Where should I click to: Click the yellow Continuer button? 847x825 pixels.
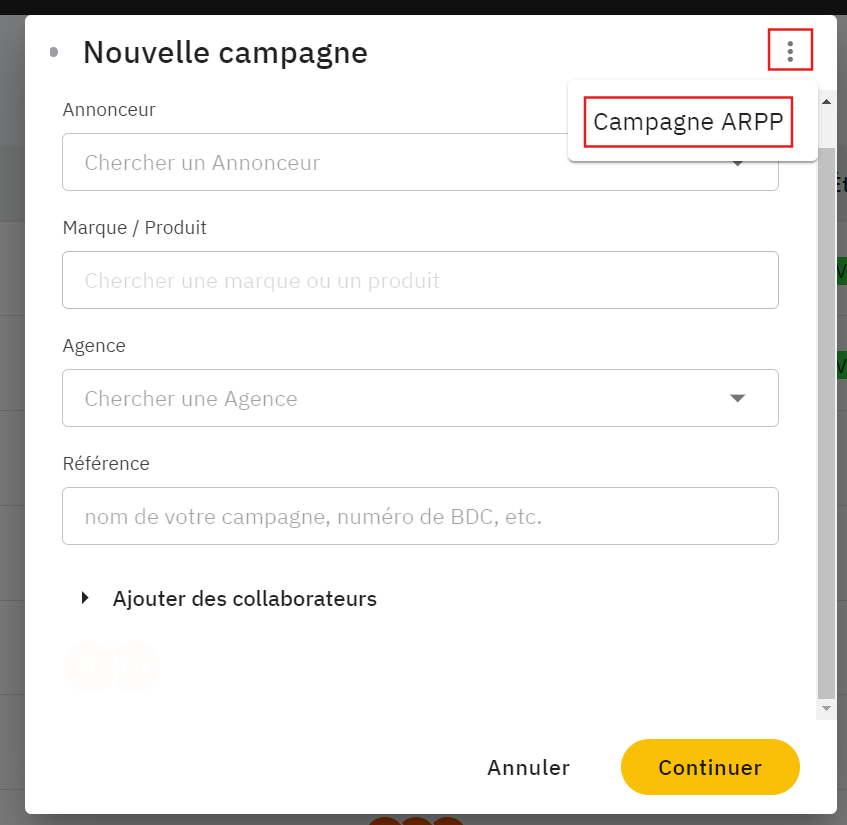[710, 768]
